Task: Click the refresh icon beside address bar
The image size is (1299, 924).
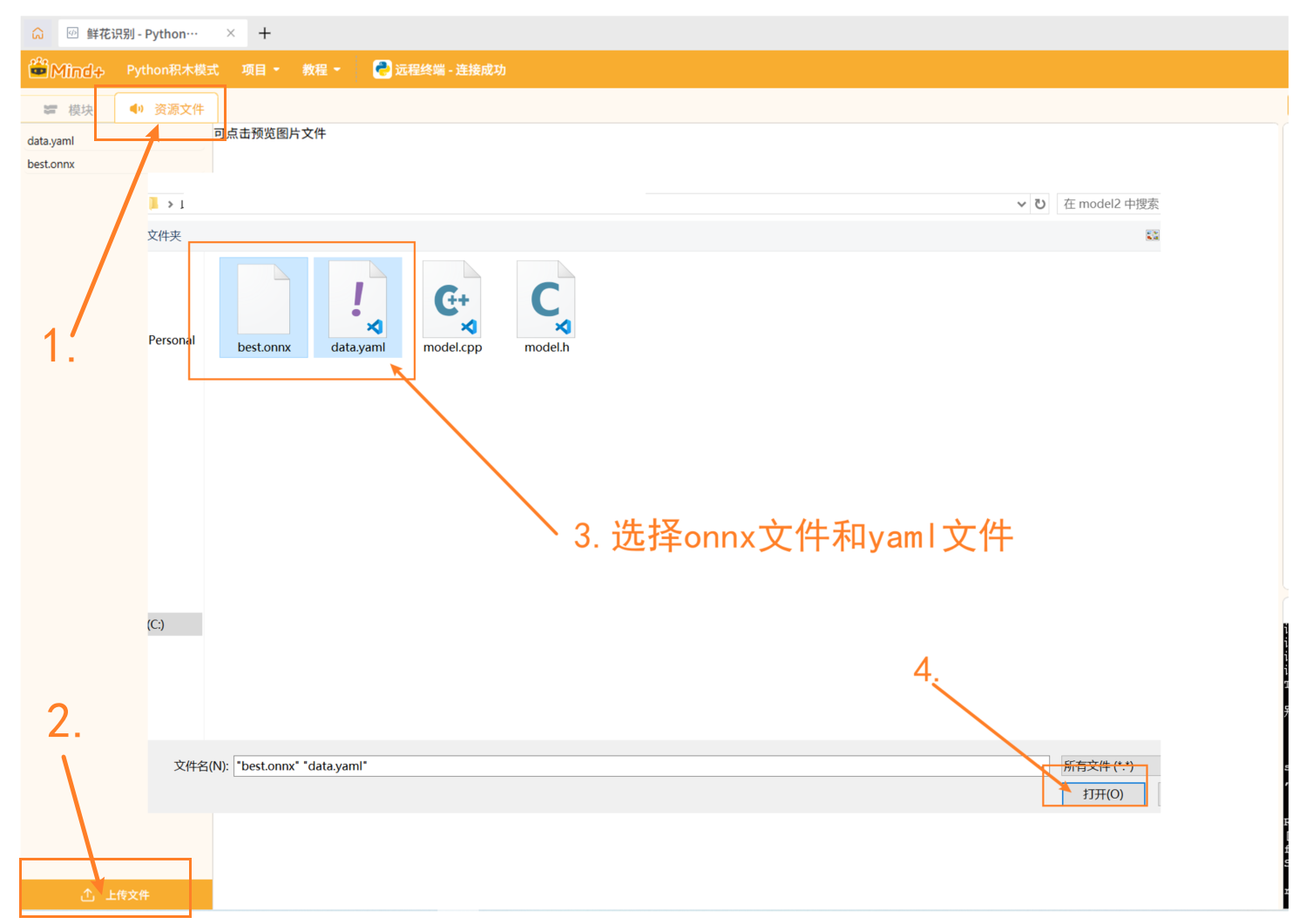Action: (1040, 204)
